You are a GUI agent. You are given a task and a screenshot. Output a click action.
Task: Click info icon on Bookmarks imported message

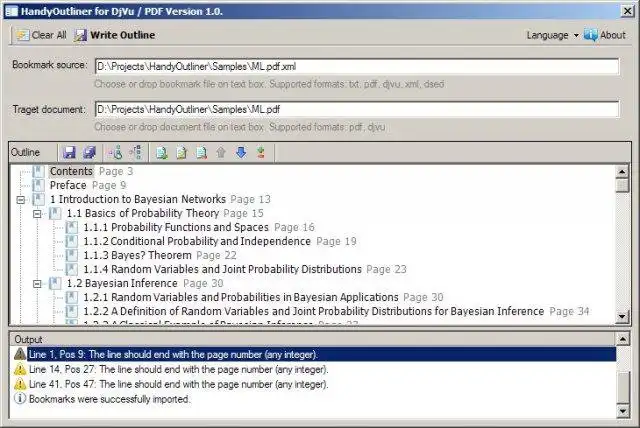coord(20,399)
